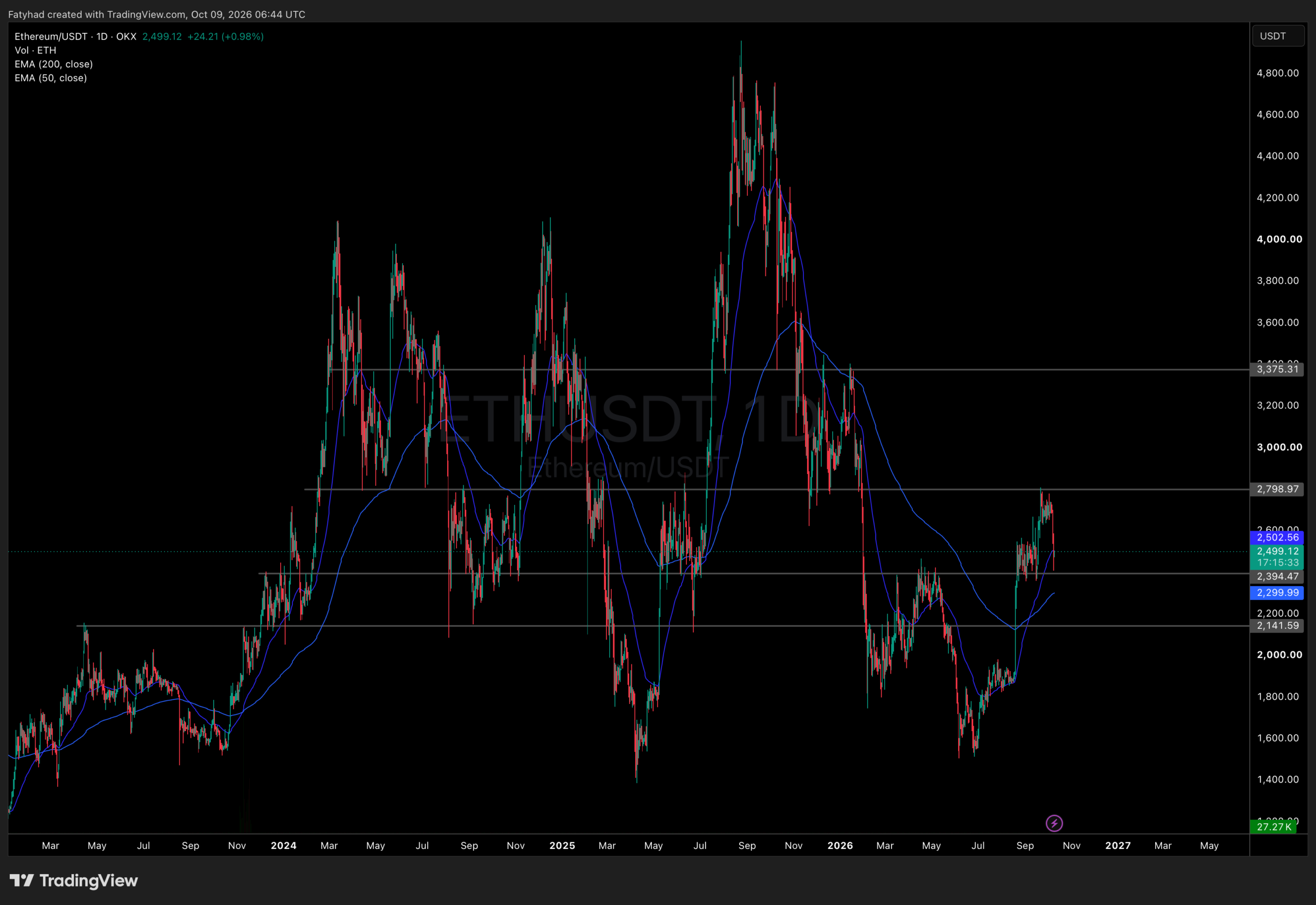Screen dimensions: 1316x905
Task: Click the purple lightning event icon
Action: 1054,823
